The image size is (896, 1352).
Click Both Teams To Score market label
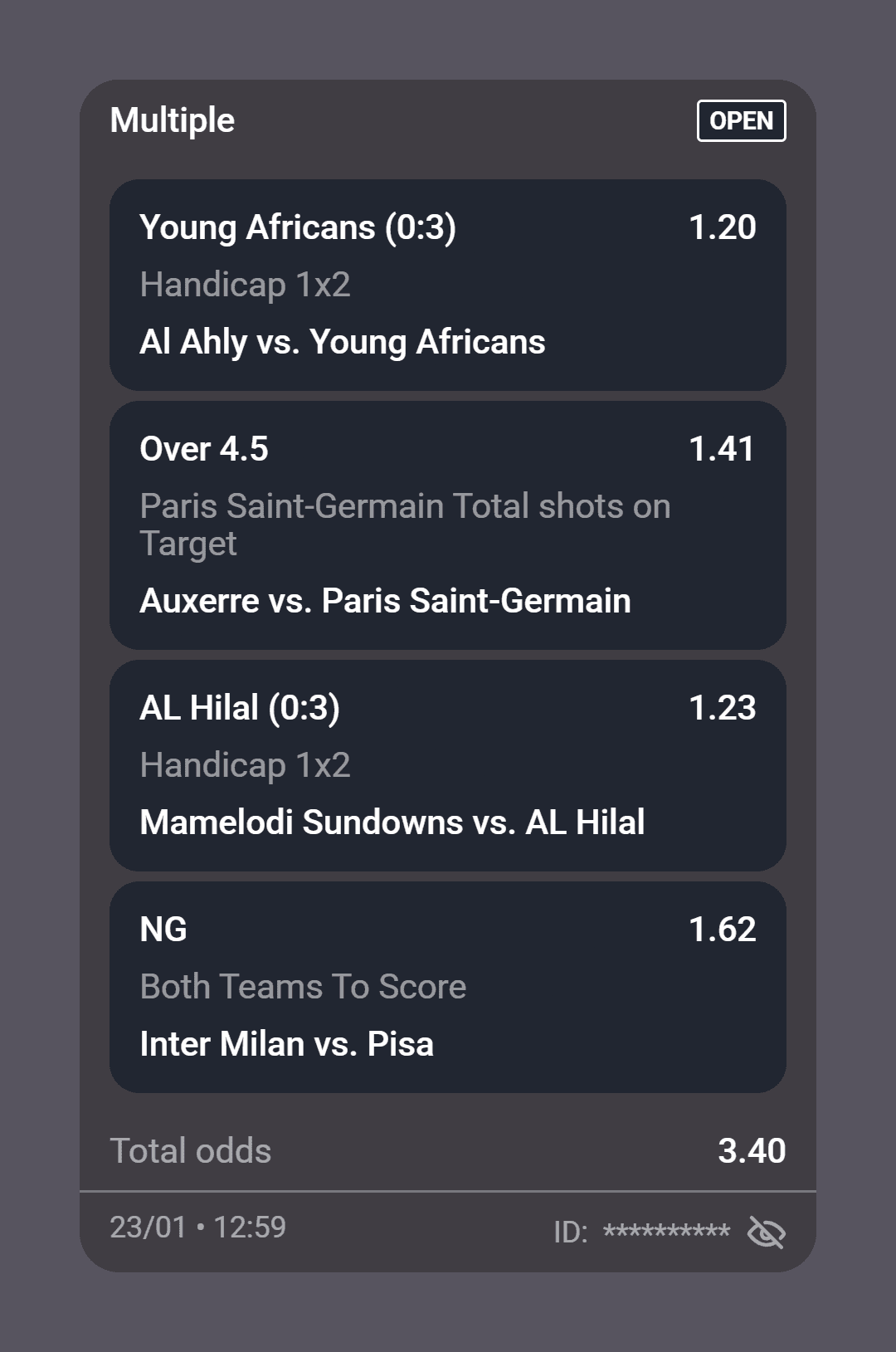[303, 987]
